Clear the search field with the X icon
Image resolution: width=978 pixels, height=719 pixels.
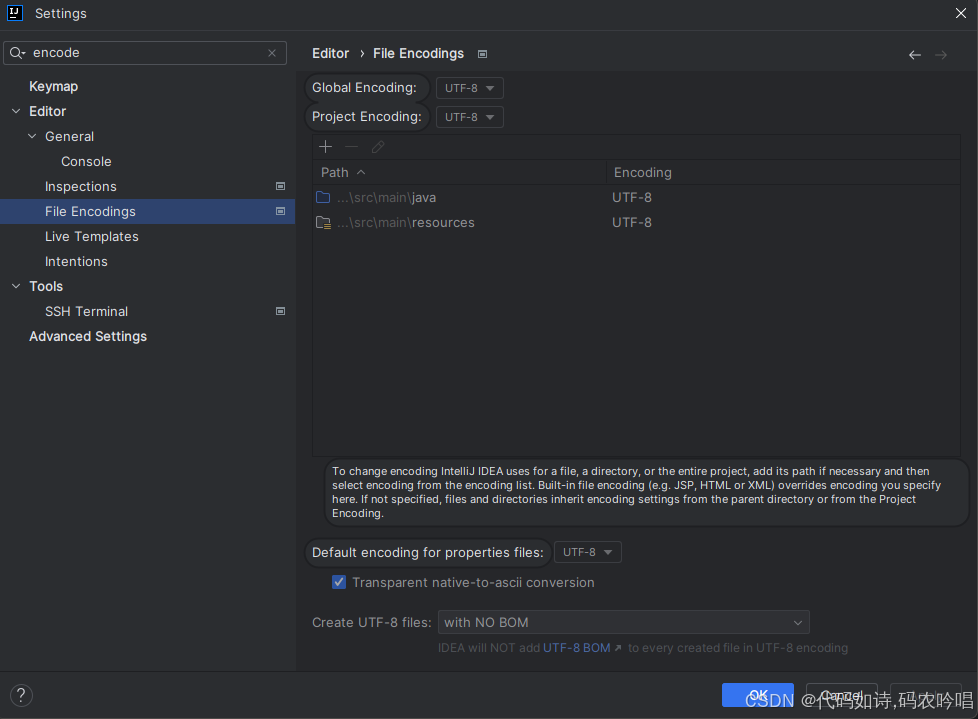(272, 53)
